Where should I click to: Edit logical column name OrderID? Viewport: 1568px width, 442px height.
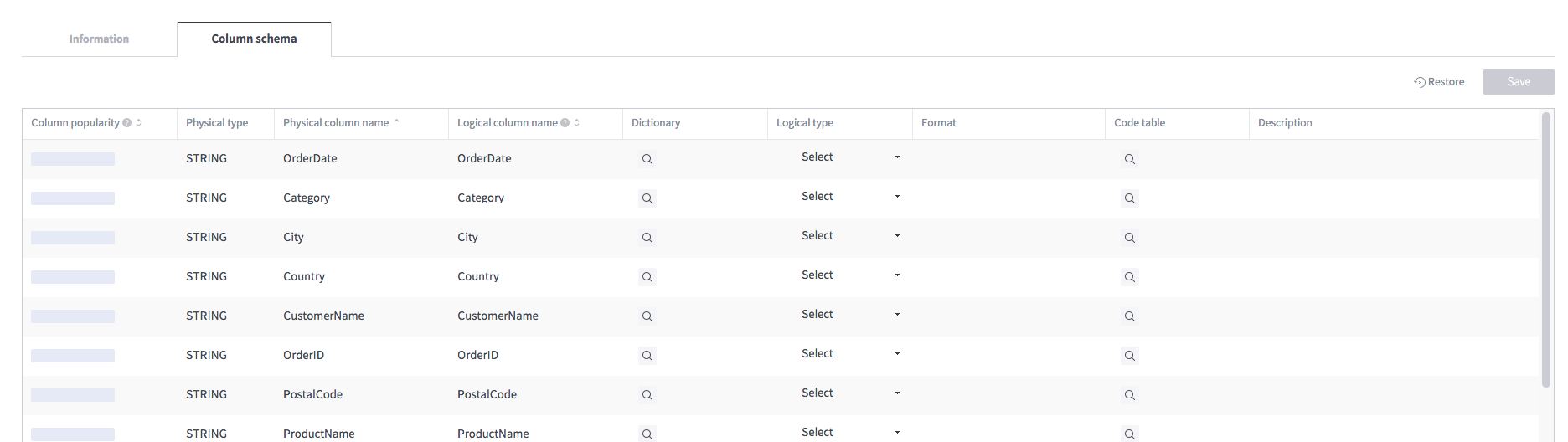477,356
